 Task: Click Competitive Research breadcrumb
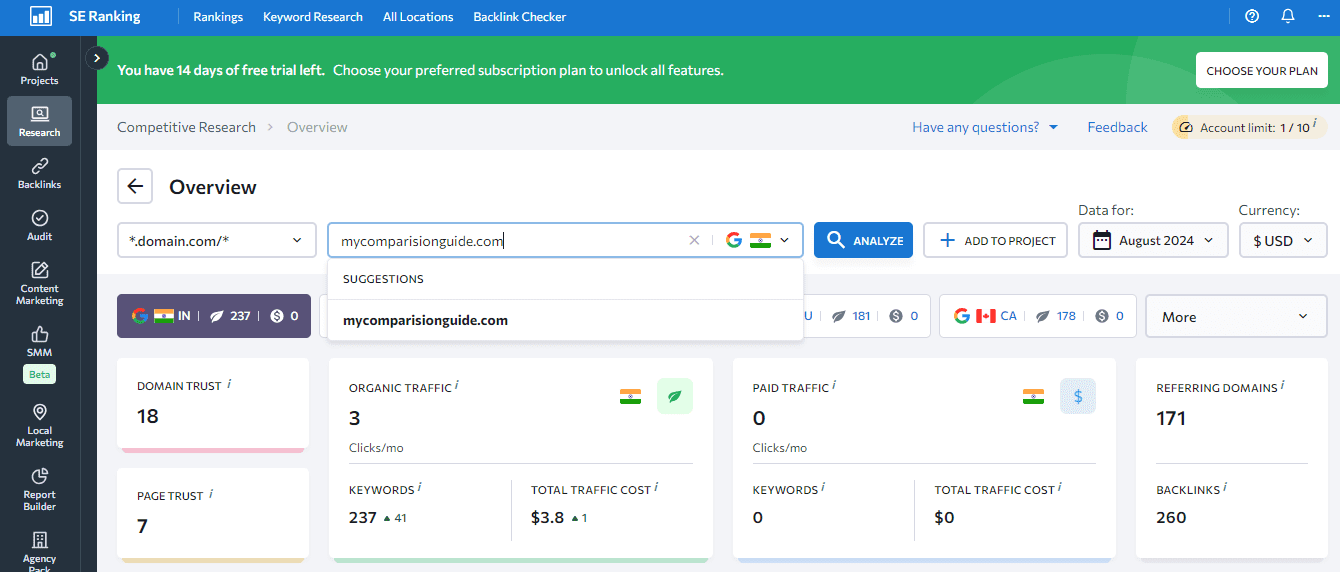click(186, 127)
